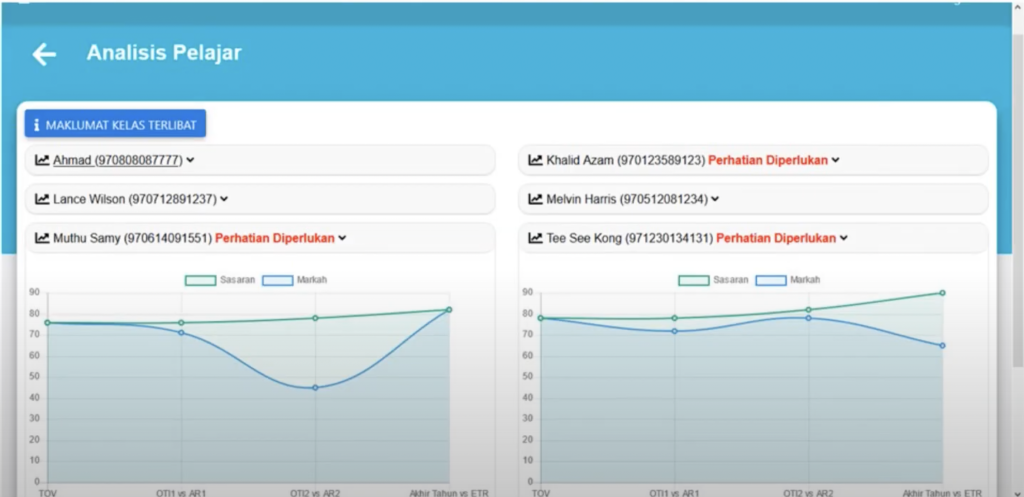Click Markah point at Akhir Tahun, Tee See Kong chart
This screenshot has width=1024, height=497.
tap(942, 345)
